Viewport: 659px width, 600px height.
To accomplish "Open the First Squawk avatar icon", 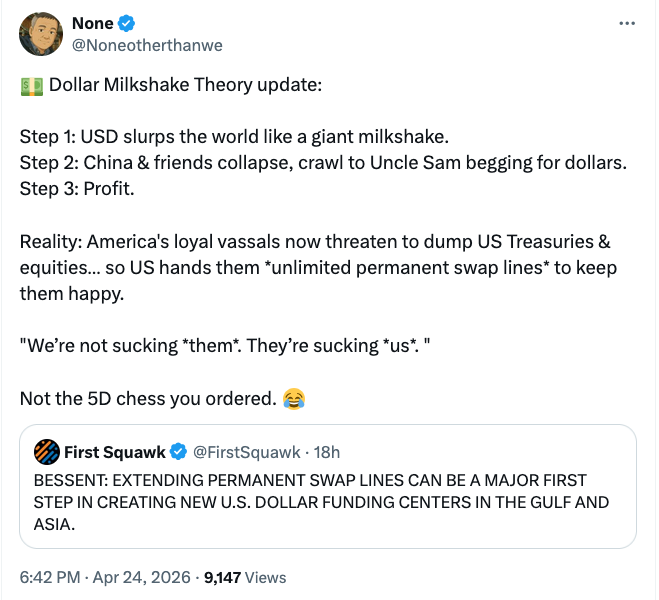I will click(46, 452).
